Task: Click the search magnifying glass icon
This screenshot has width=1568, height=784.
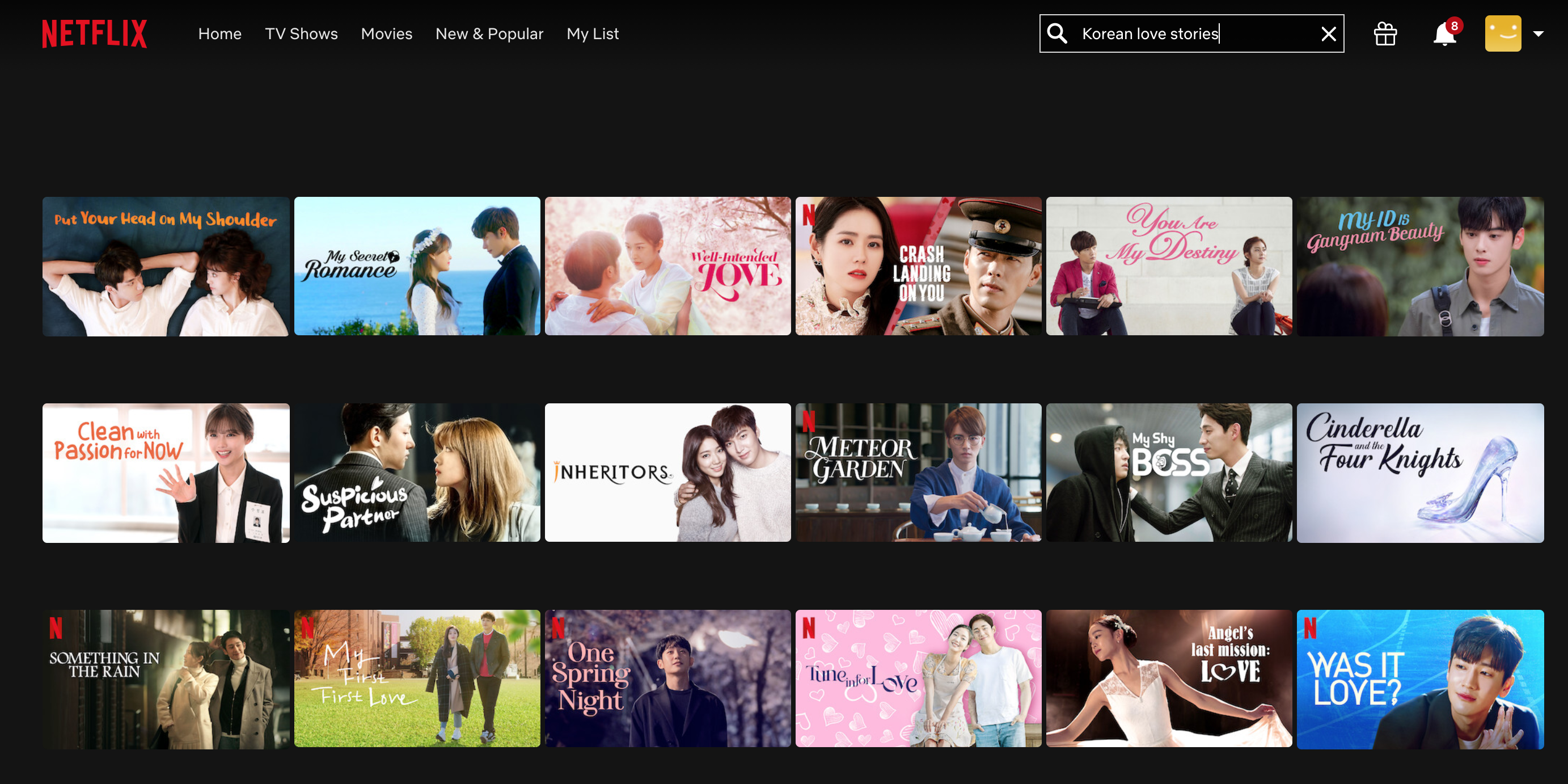Action: pos(1056,33)
